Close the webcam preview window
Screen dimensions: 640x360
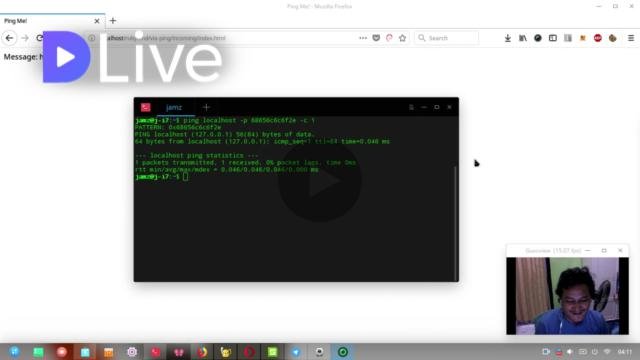pyautogui.click(x=620, y=251)
